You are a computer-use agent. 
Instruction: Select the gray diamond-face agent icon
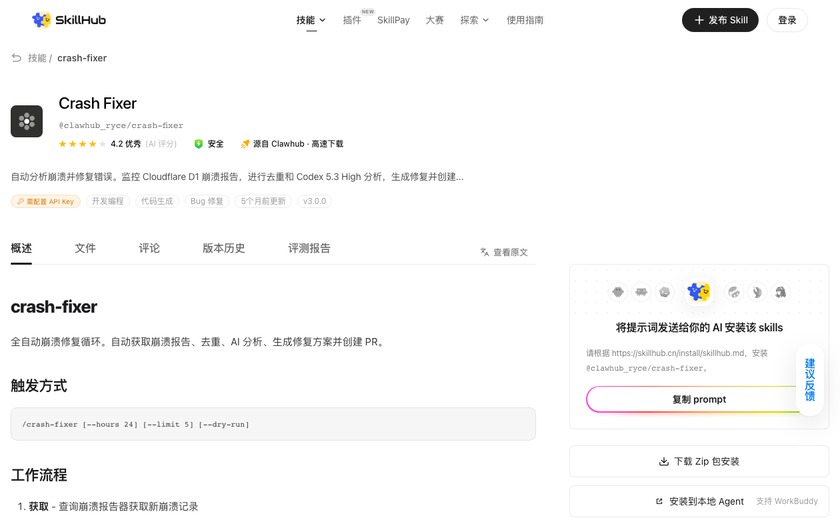pos(618,292)
